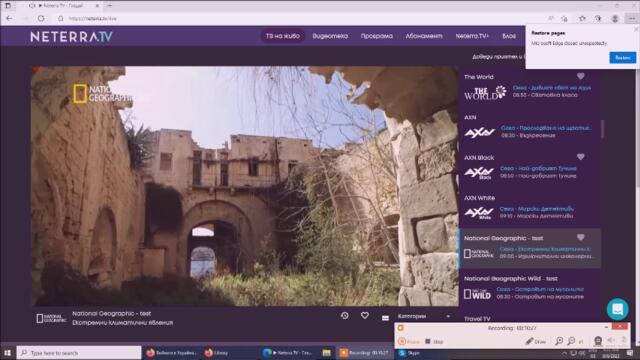Open the Windows Start menu
The width and height of the screenshot is (640, 360).
(7, 353)
